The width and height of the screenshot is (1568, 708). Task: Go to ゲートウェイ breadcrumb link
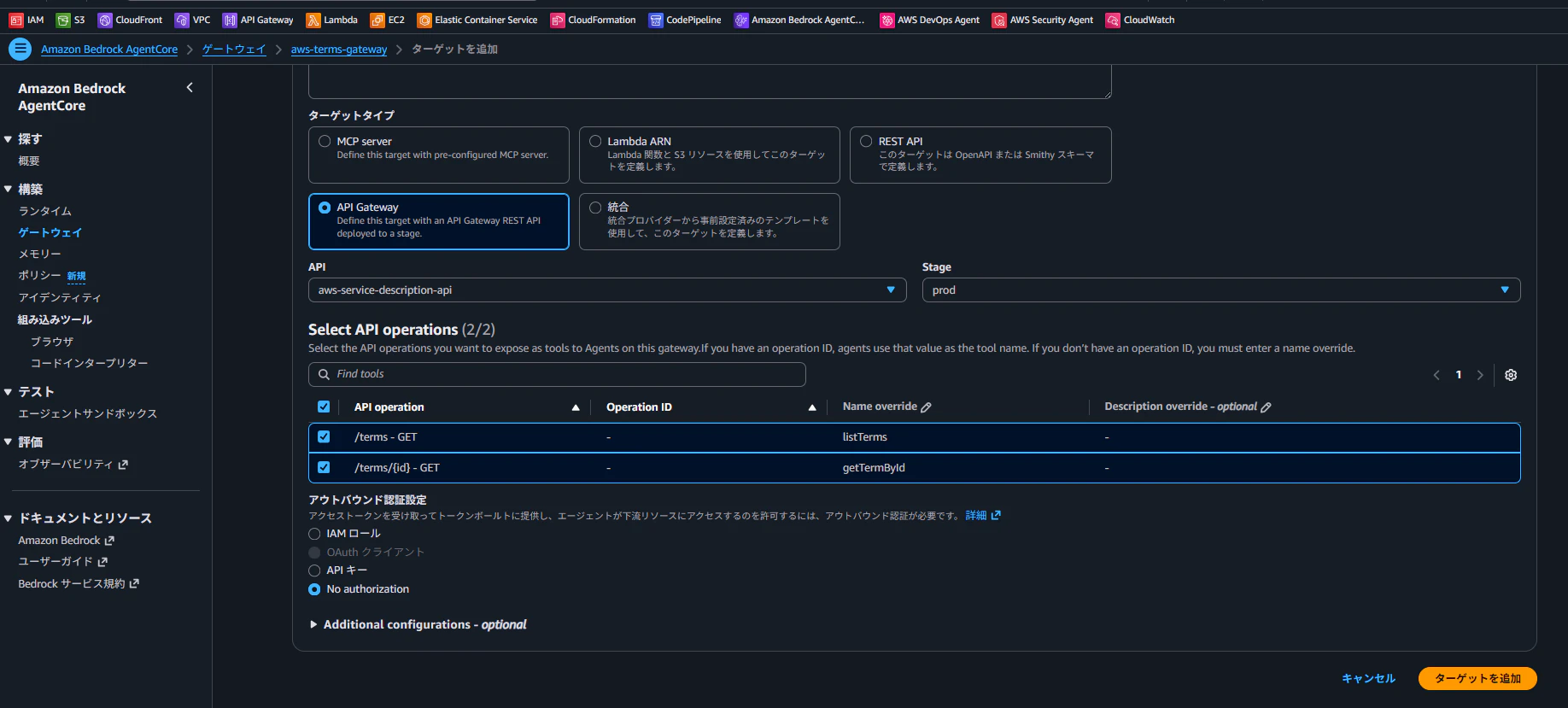coord(234,50)
